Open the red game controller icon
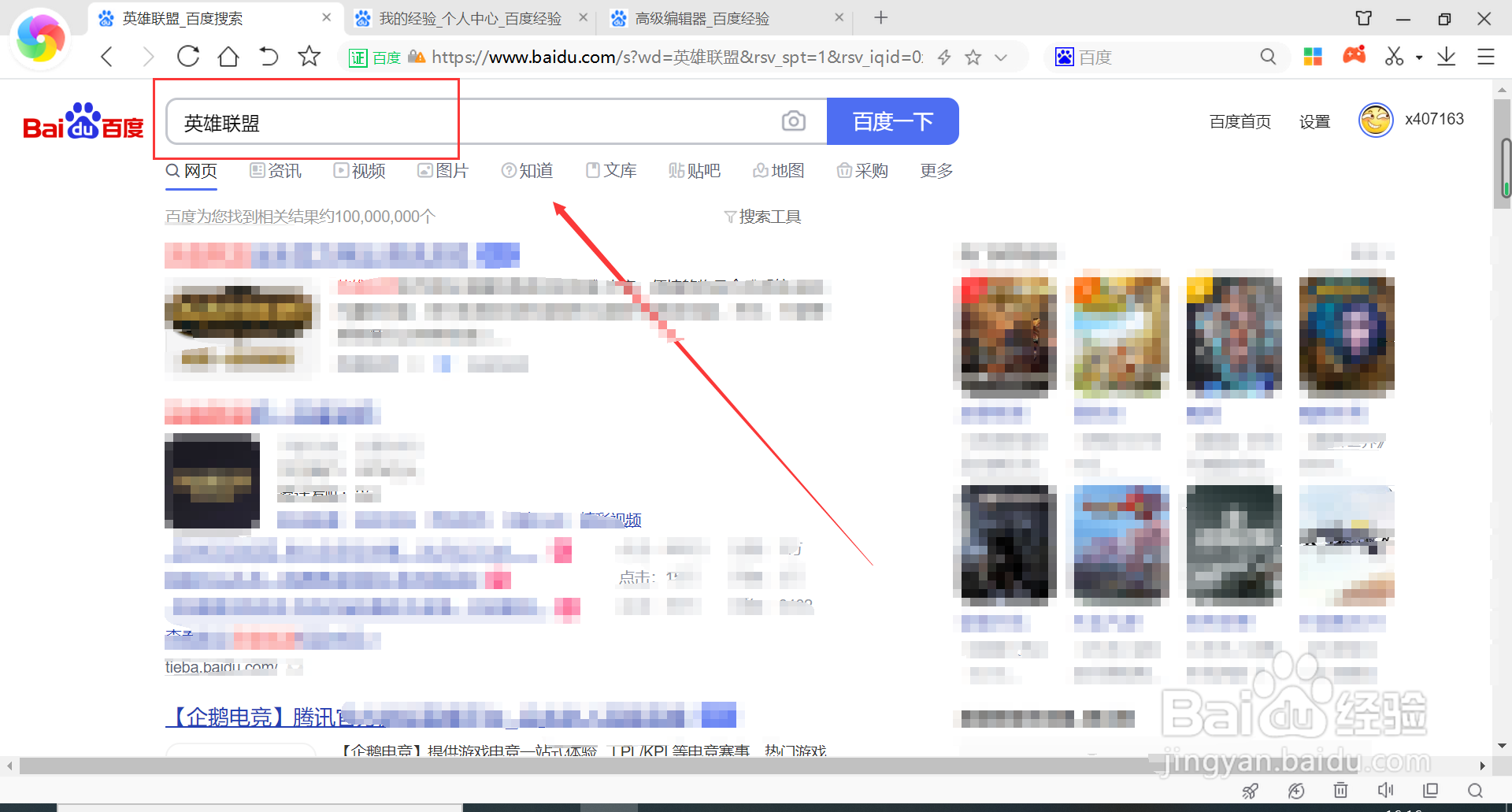The image size is (1512, 812). 1354,55
